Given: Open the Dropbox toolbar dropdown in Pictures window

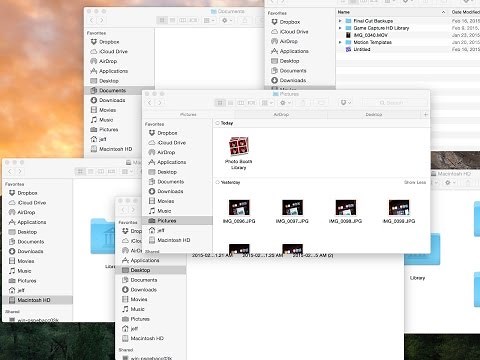Looking at the screenshot, I should [x=345, y=103].
